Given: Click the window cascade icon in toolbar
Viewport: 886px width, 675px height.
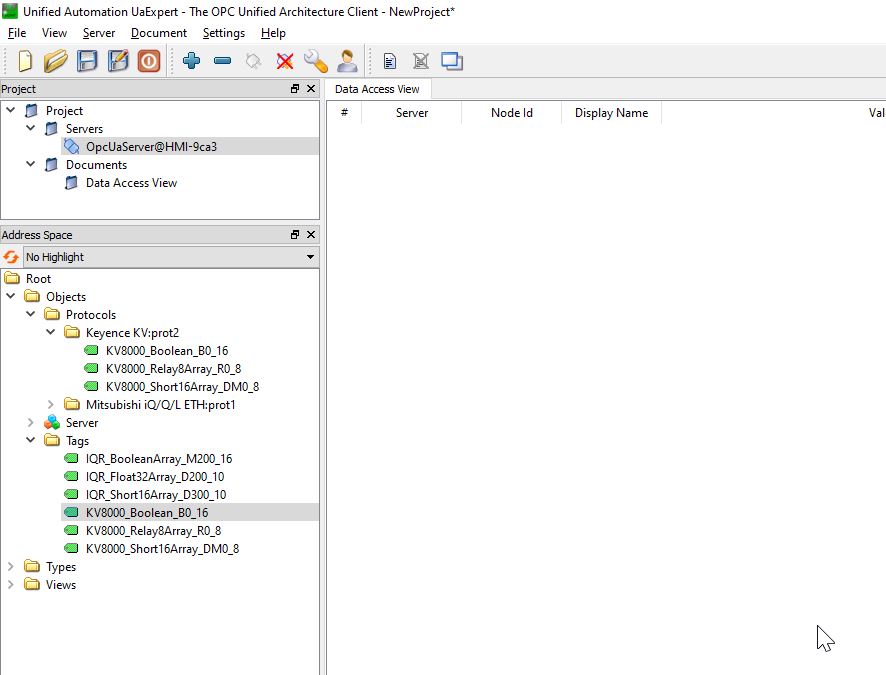Looking at the screenshot, I should tap(452, 61).
